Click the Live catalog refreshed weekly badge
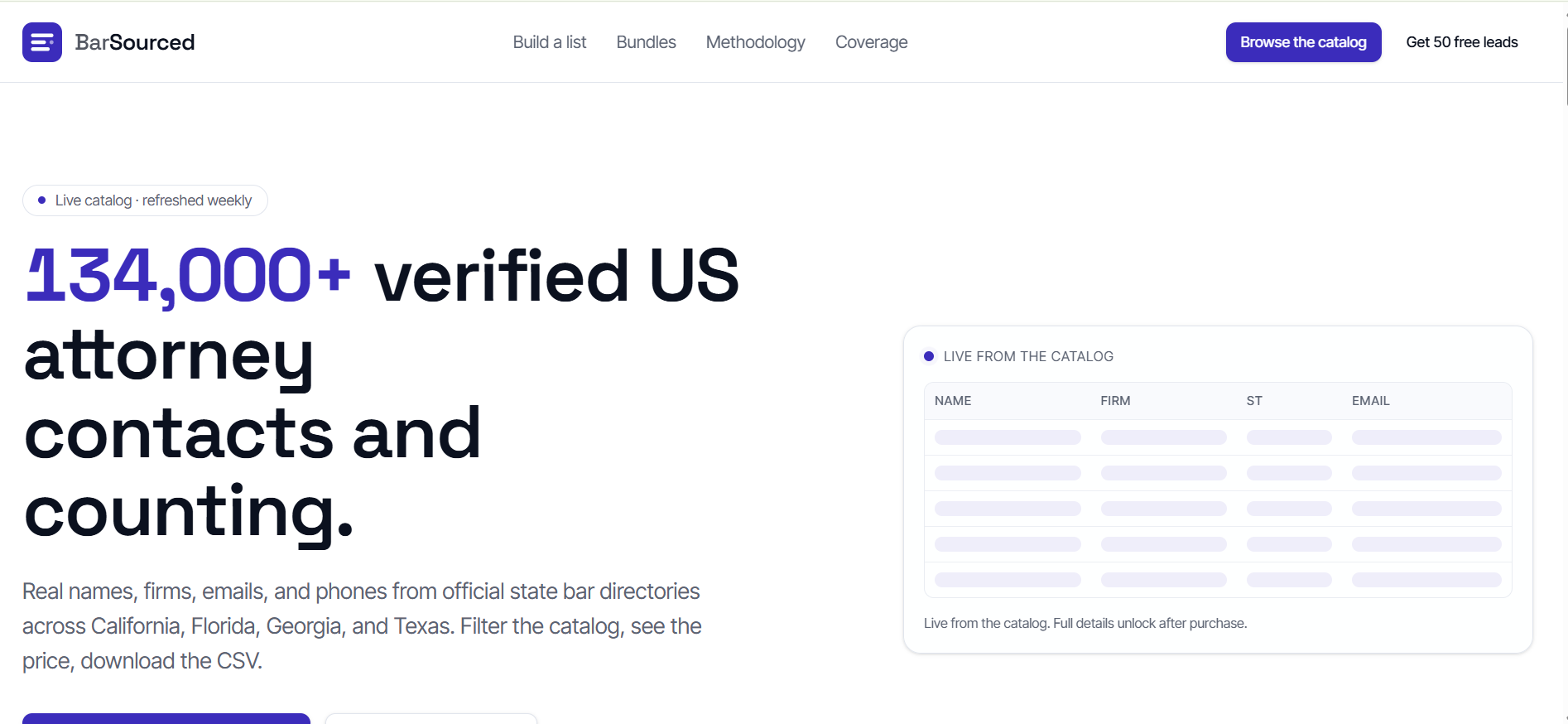Screen dimensions: 1568x724 pos(145,200)
